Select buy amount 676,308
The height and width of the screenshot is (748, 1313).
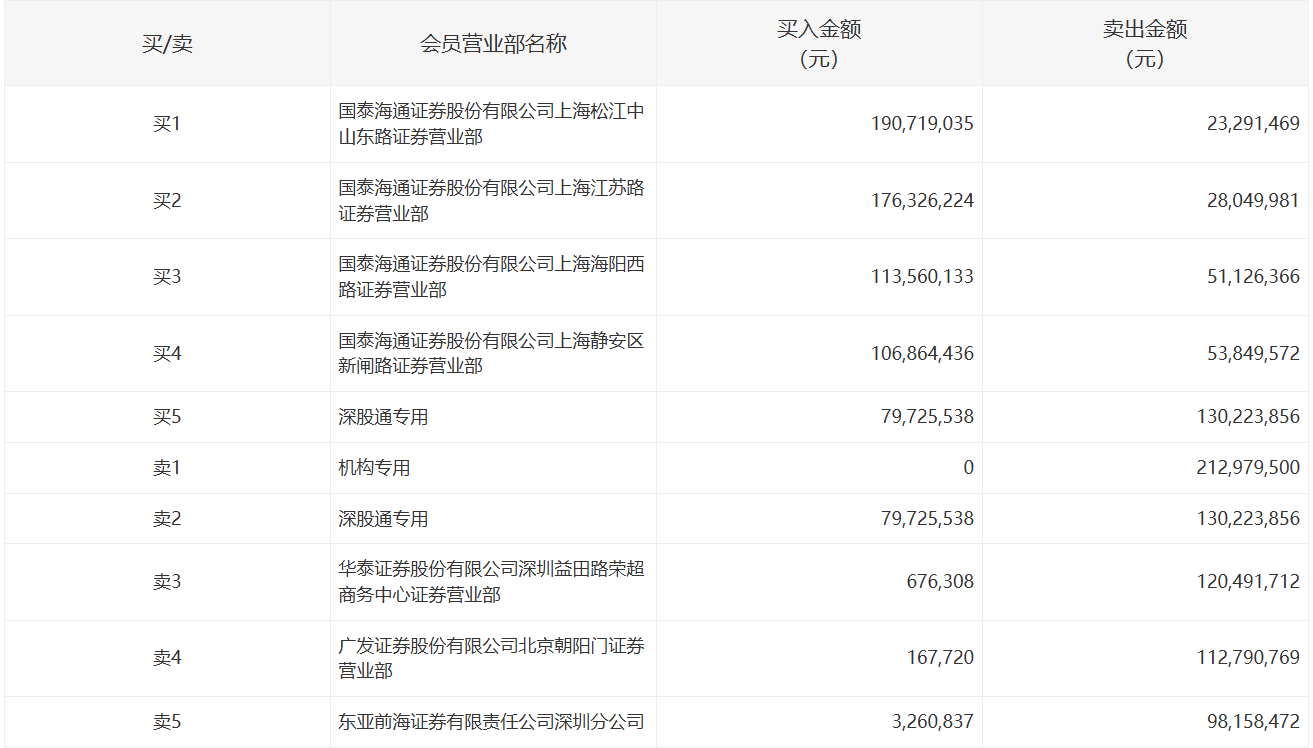tap(942, 582)
